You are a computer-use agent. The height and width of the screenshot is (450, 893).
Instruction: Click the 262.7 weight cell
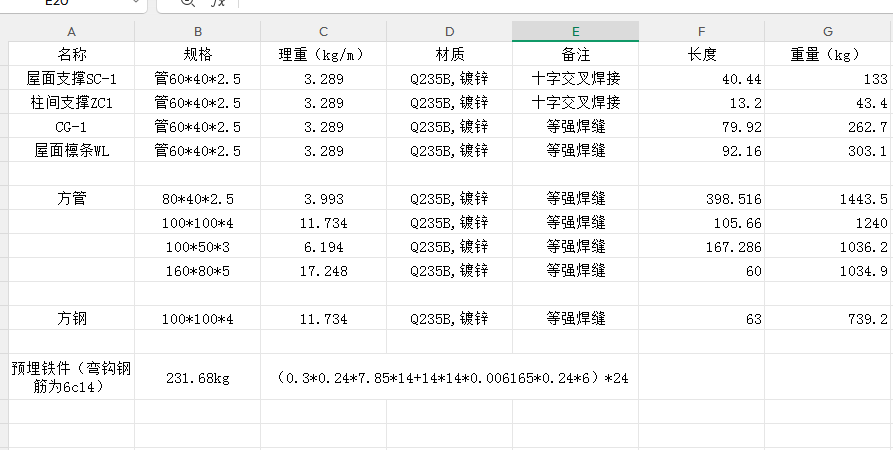828,126
